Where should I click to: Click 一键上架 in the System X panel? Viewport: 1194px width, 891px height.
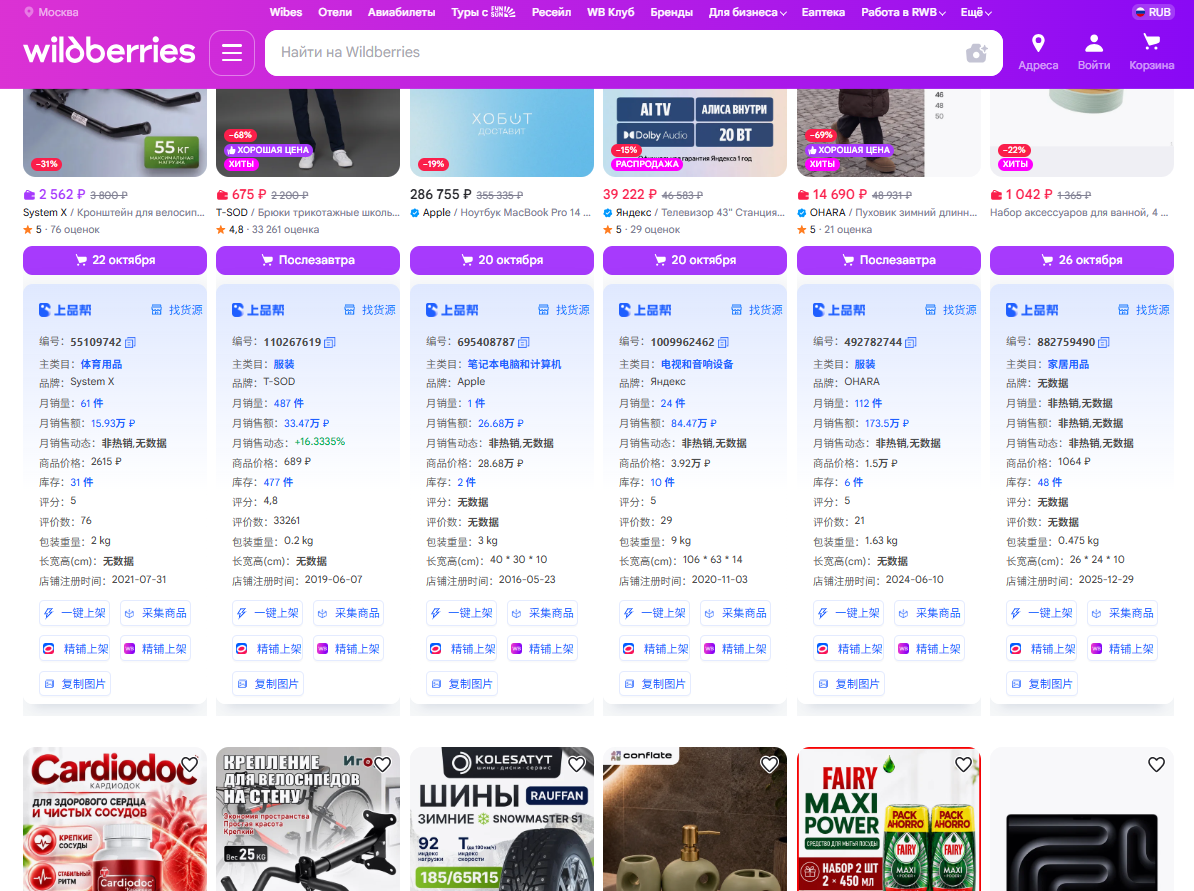(x=74, y=613)
